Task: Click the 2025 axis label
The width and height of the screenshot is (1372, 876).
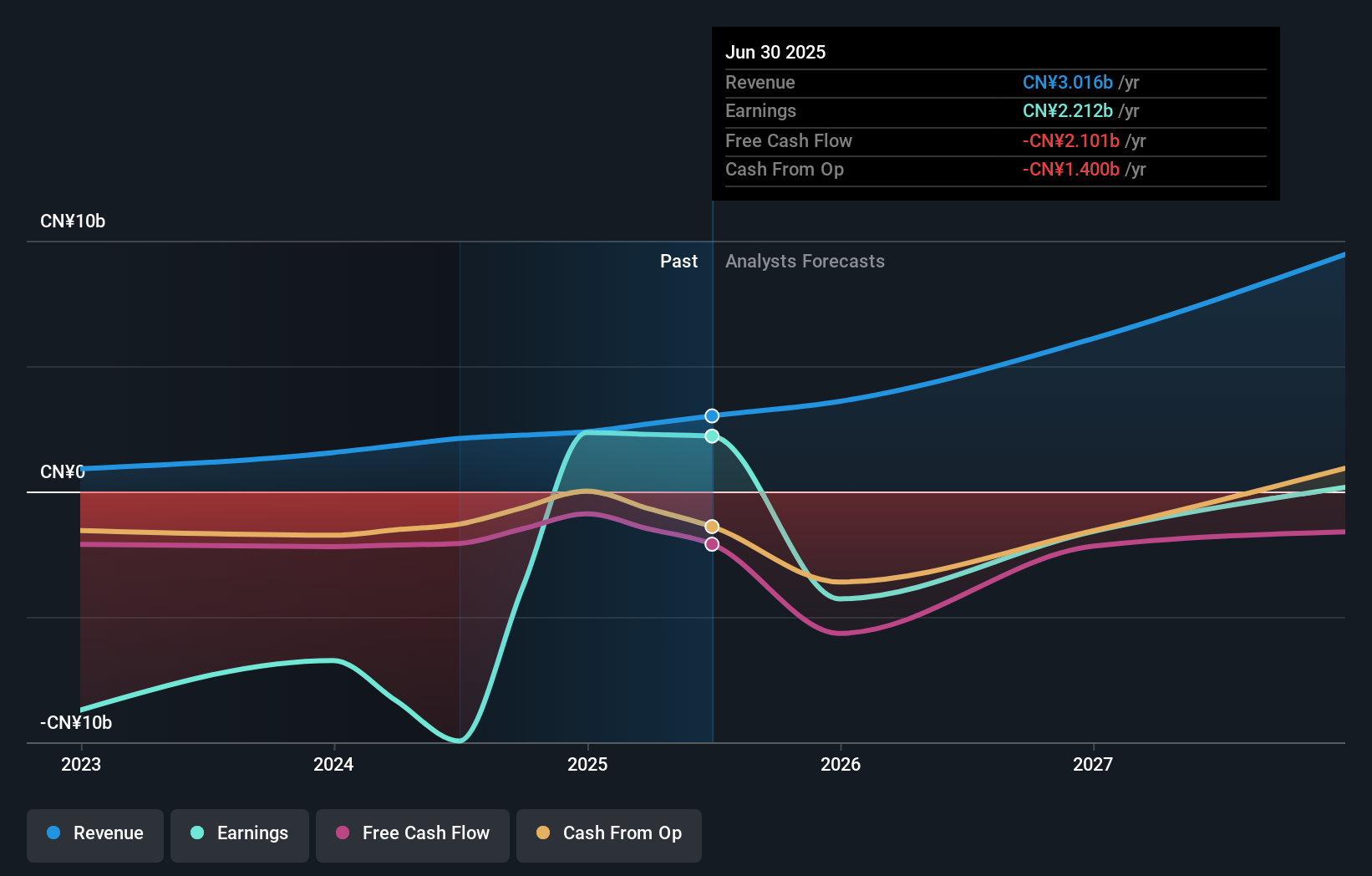Action: [587, 764]
